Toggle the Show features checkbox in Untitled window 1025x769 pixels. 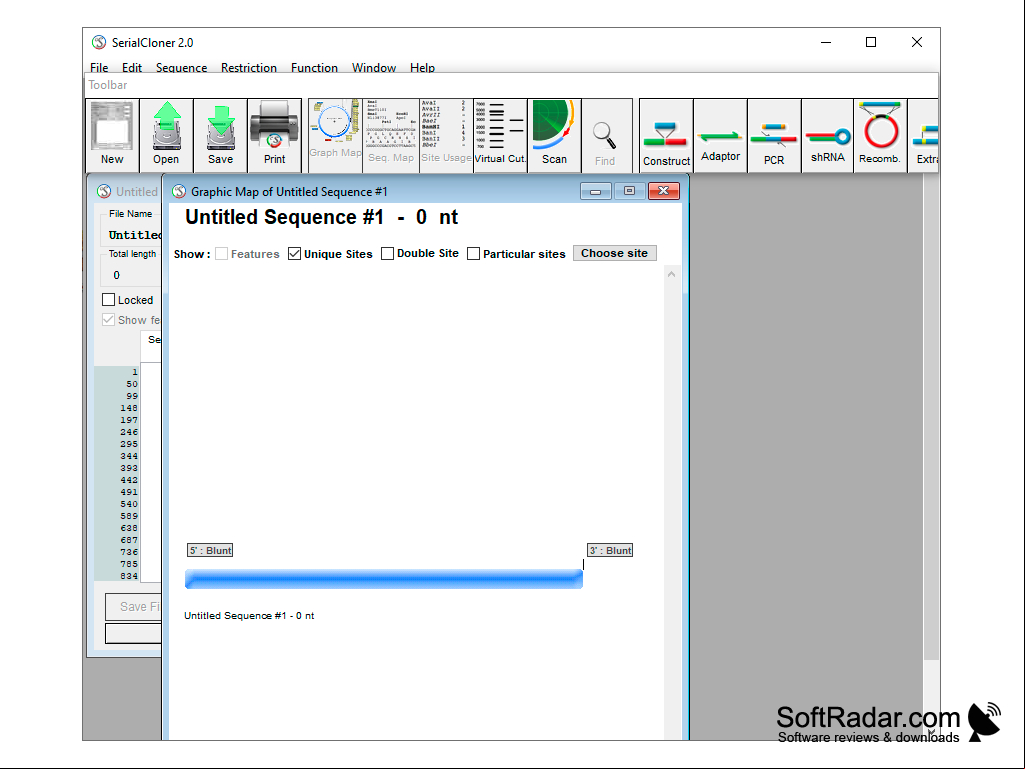(x=109, y=320)
